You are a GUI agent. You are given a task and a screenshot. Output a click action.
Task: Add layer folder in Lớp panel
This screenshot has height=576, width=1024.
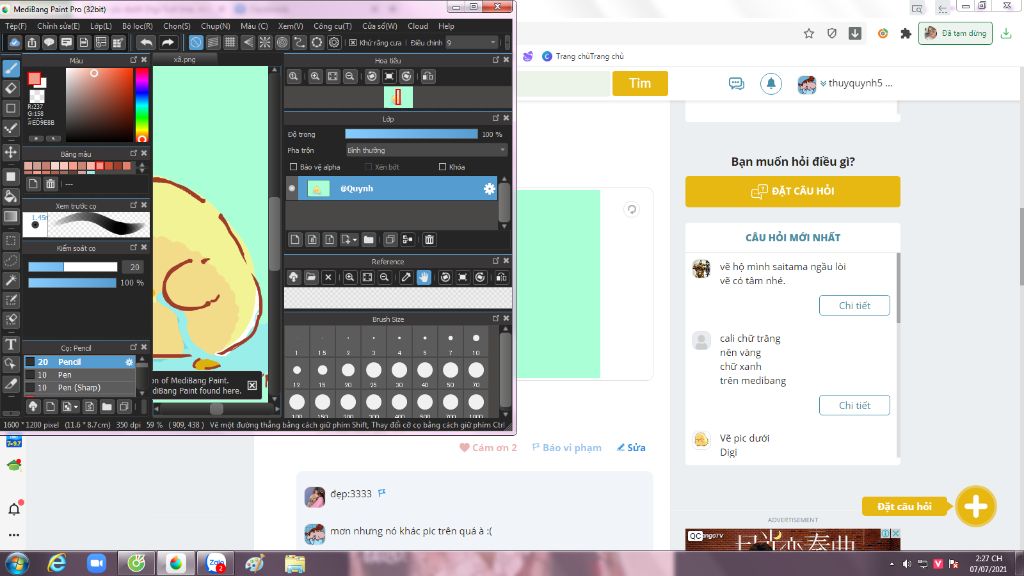(369, 240)
